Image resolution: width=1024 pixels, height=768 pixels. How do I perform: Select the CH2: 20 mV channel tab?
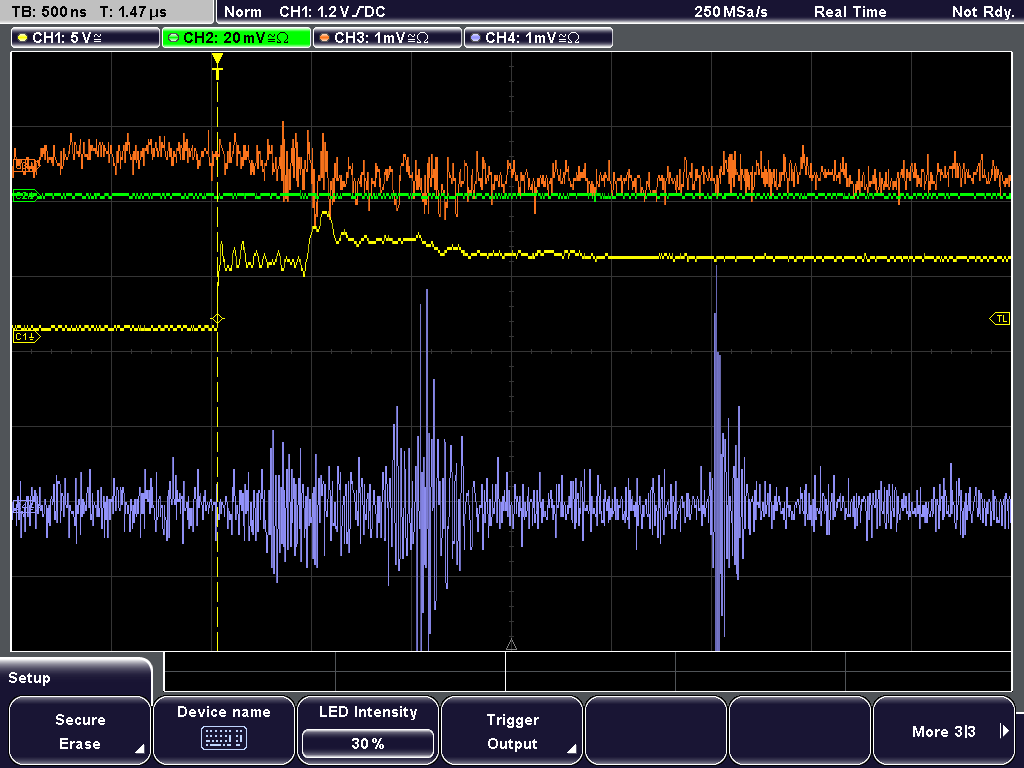pos(236,38)
